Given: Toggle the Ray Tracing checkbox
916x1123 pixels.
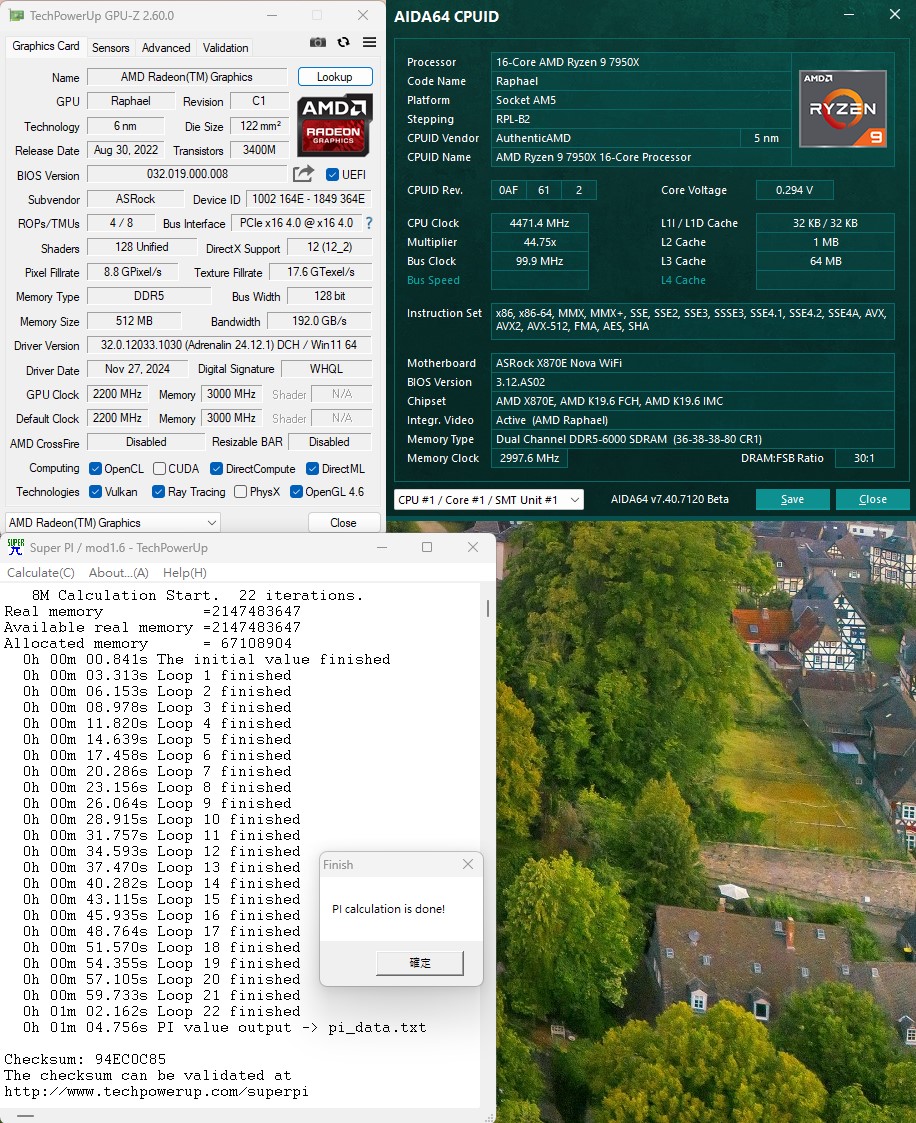Looking at the screenshot, I should [x=159, y=491].
